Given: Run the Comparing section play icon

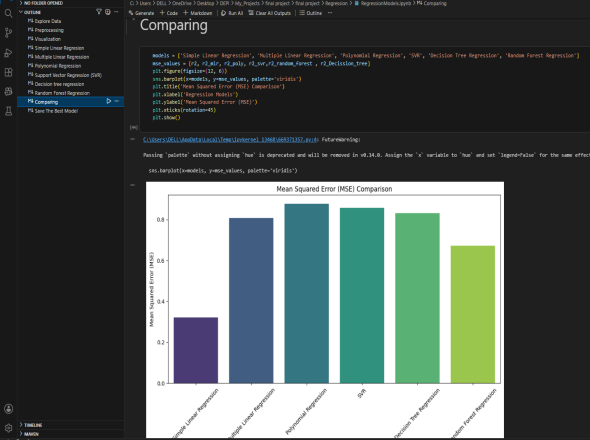Looking at the screenshot, I should 109,101.
